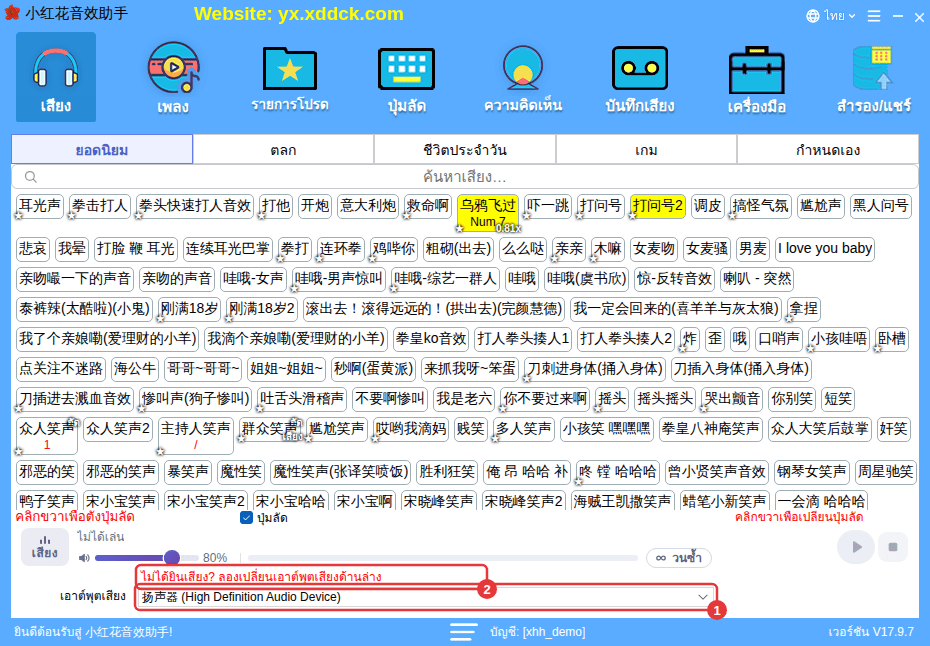Image resolution: width=930 pixels, height=646 pixels.
Task: Click the red flower app logo
Action: tap(12, 13)
